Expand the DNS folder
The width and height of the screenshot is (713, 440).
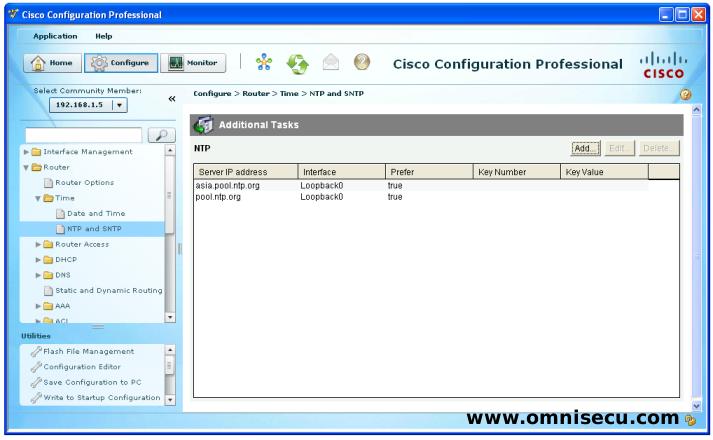click(x=38, y=275)
